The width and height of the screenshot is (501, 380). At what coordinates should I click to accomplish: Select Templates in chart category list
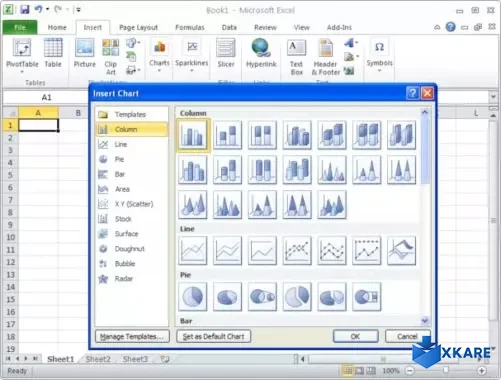pyautogui.click(x=132, y=115)
